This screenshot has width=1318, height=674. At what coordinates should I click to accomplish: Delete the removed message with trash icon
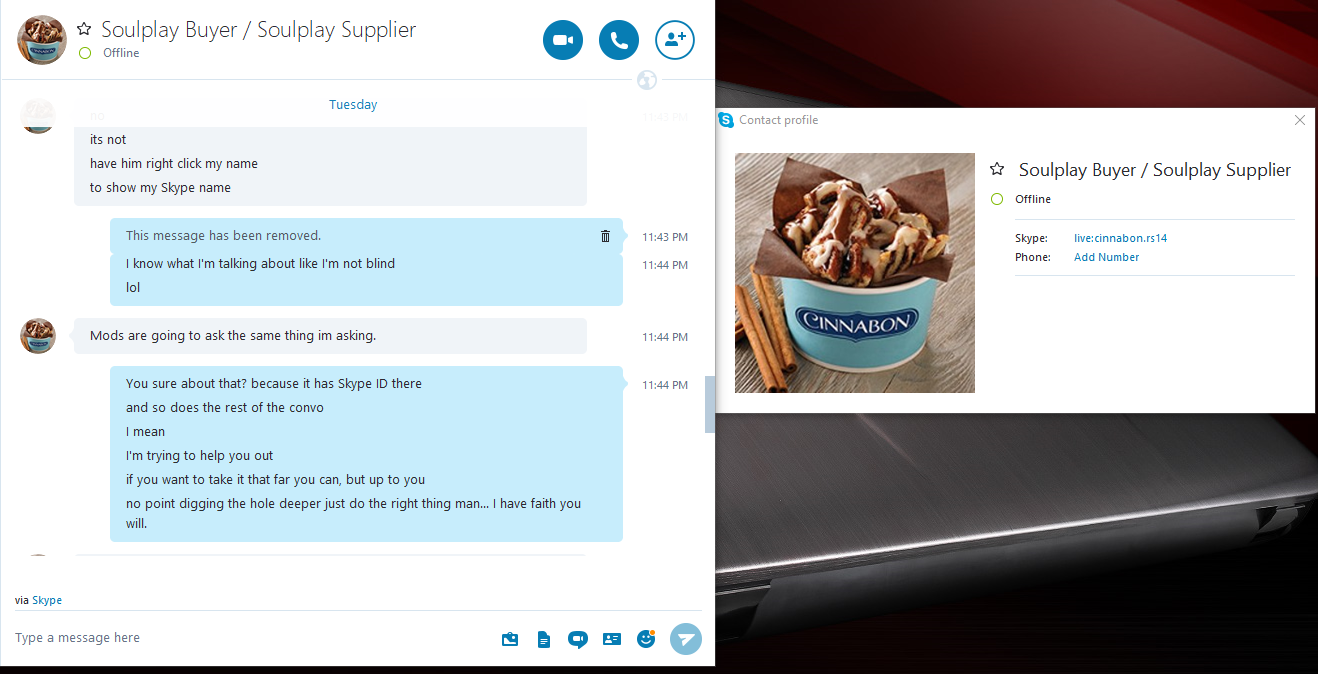[605, 236]
